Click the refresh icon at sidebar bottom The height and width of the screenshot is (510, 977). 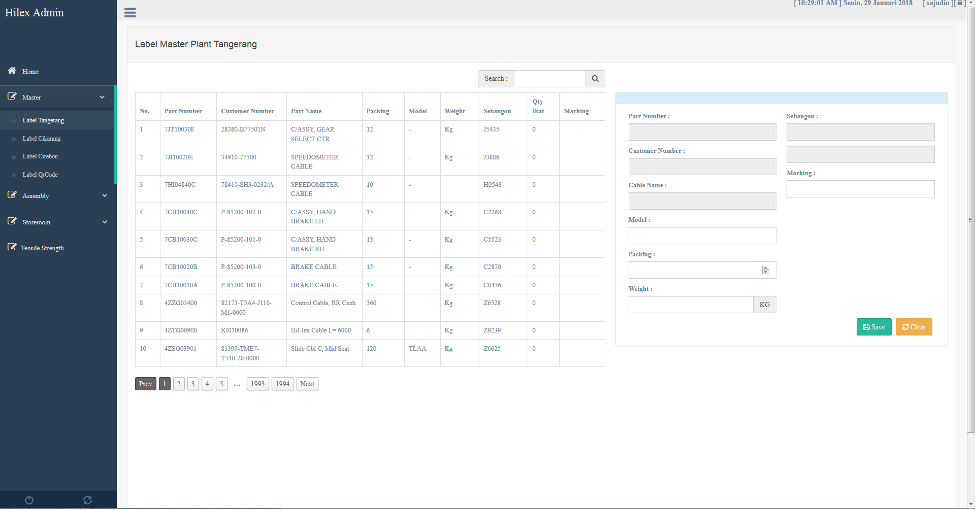click(x=88, y=499)
